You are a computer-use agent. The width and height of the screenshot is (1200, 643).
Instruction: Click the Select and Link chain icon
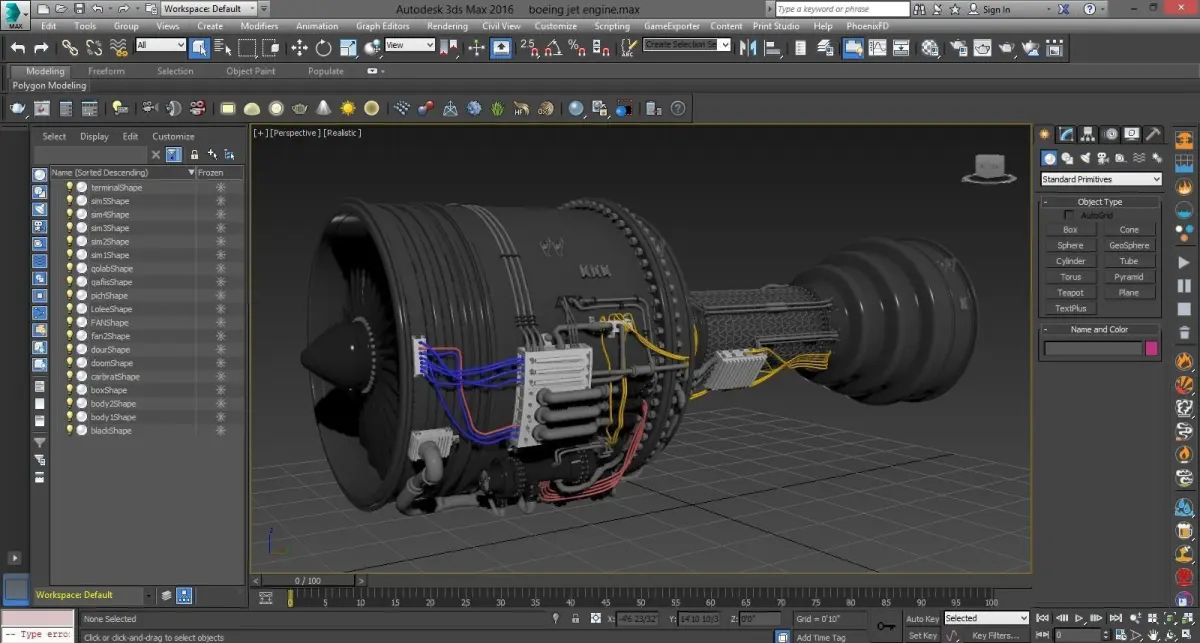[69, 47]
